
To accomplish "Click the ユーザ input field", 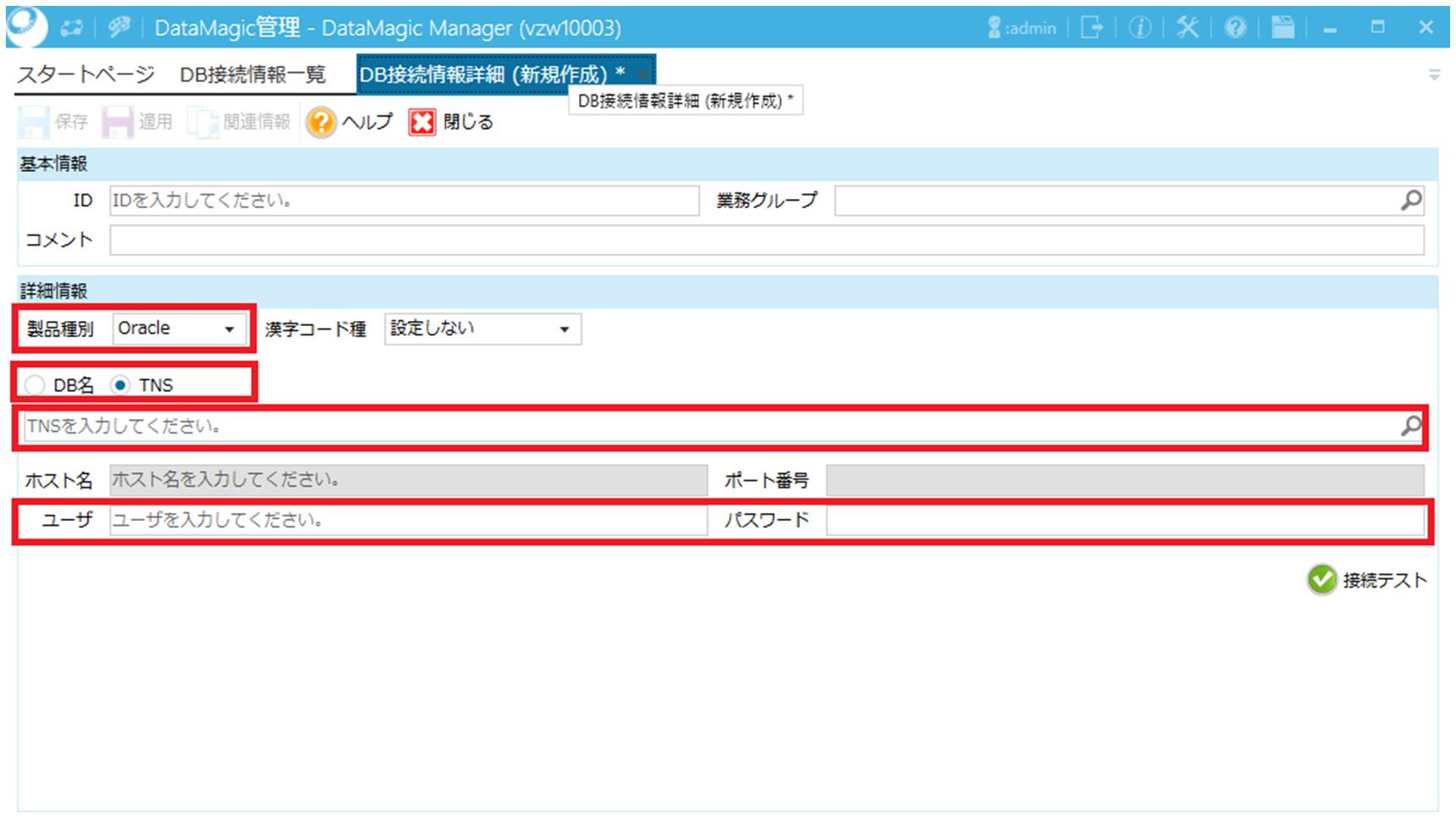I will tap(409, 520).
